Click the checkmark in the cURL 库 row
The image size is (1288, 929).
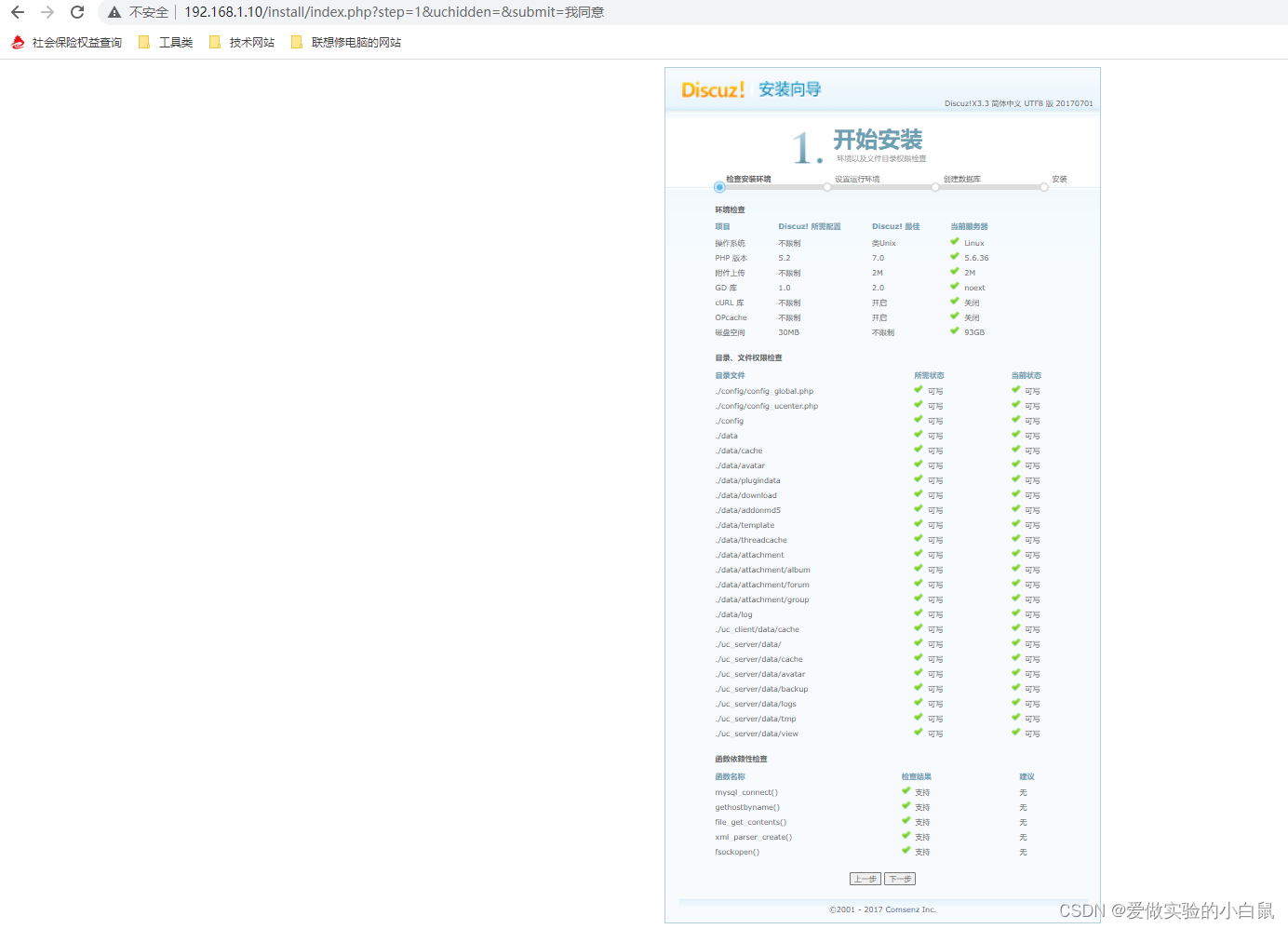(x=954, y=301)
